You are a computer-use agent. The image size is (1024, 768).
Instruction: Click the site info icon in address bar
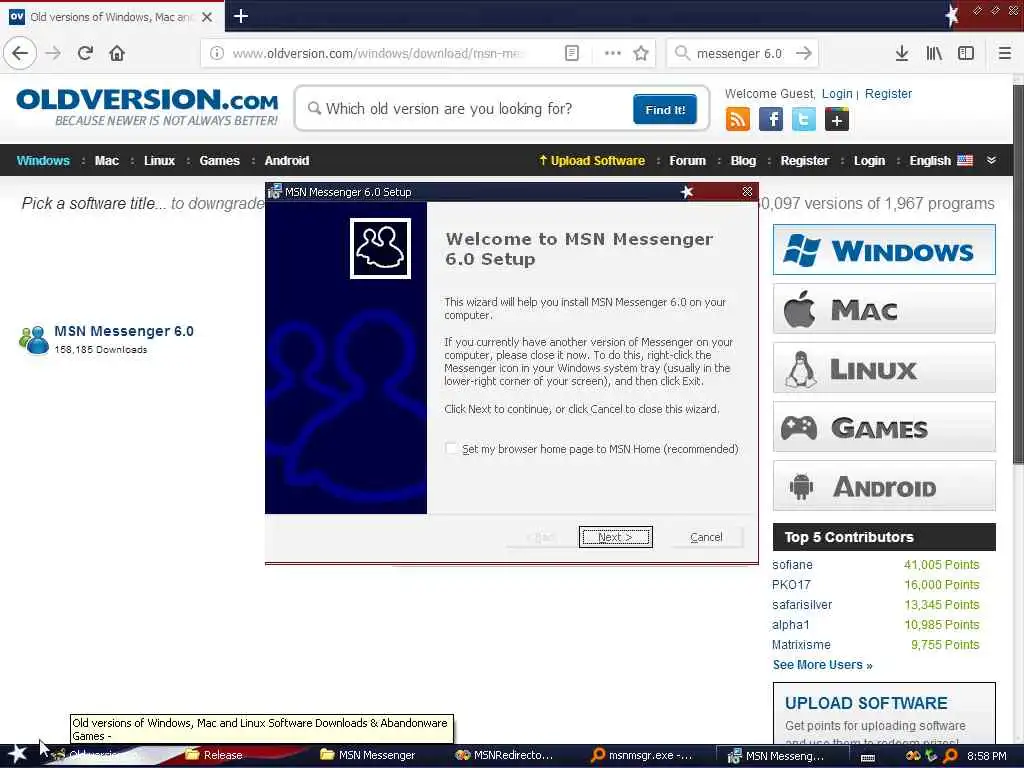click(x=216, y=53)
